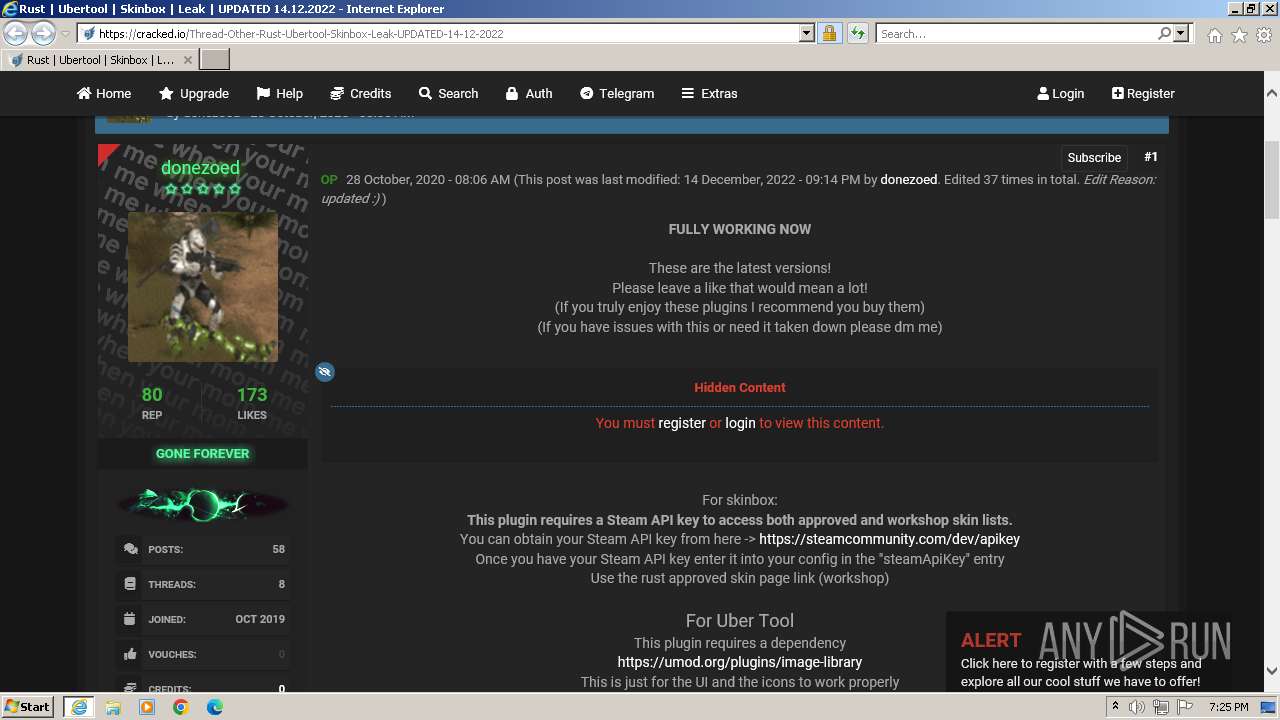Click the volume speaker tray icon
This screenshot has height=720, width=1280.
coord(1137,707)
